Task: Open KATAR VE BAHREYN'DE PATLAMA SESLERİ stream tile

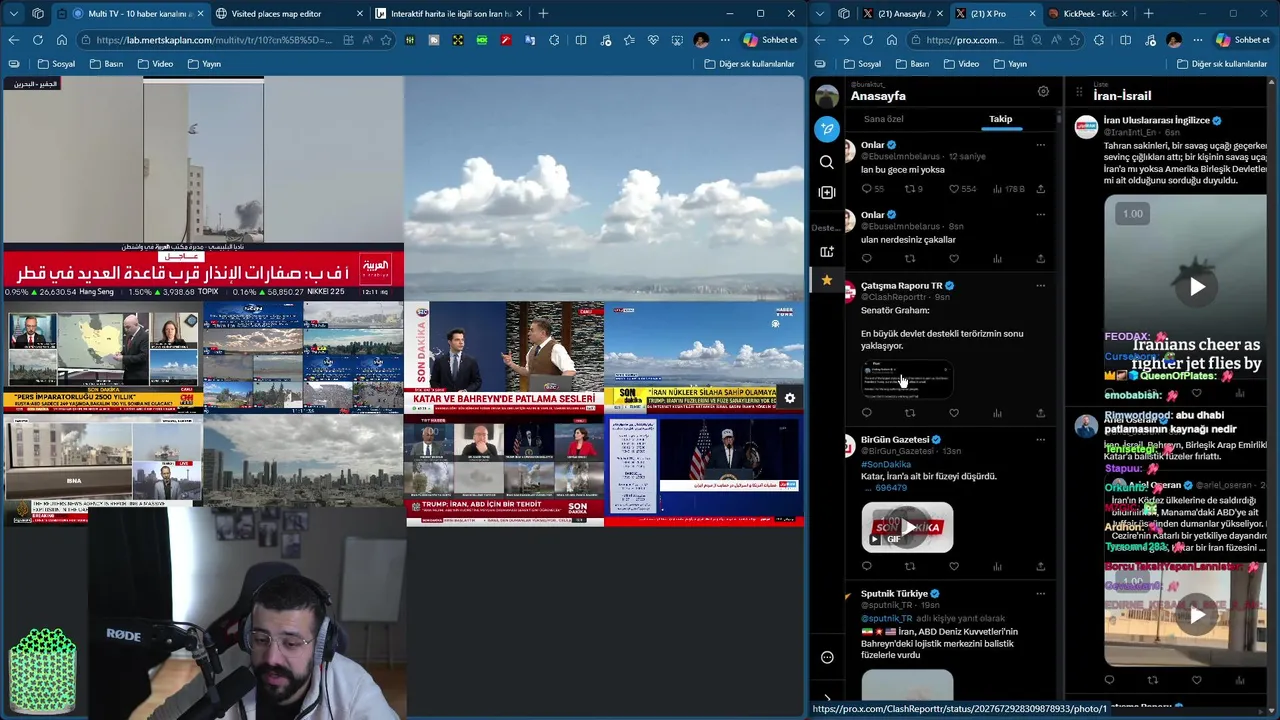Action: click(504, 357)
